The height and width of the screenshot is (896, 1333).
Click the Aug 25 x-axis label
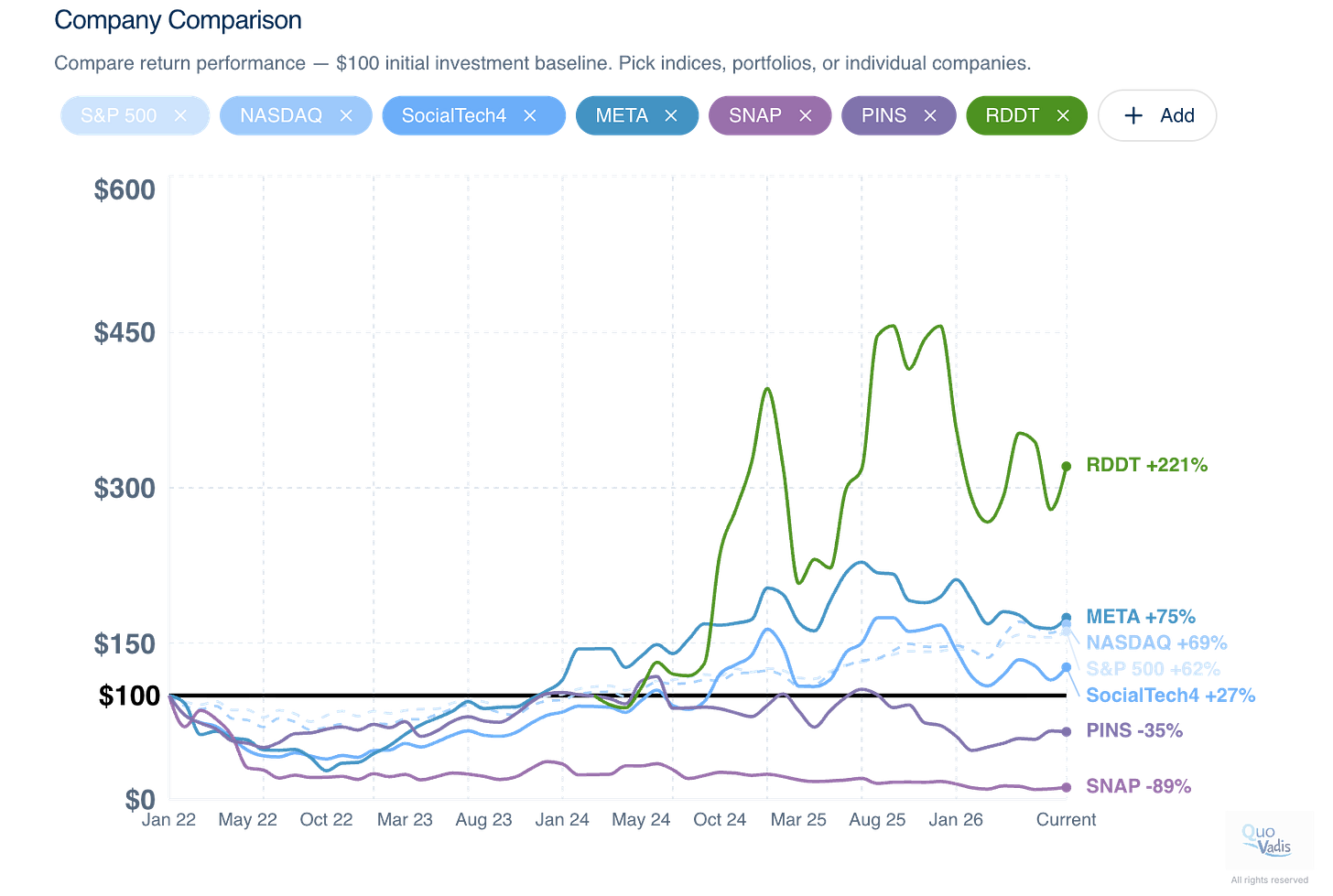[x=877, y=819]
